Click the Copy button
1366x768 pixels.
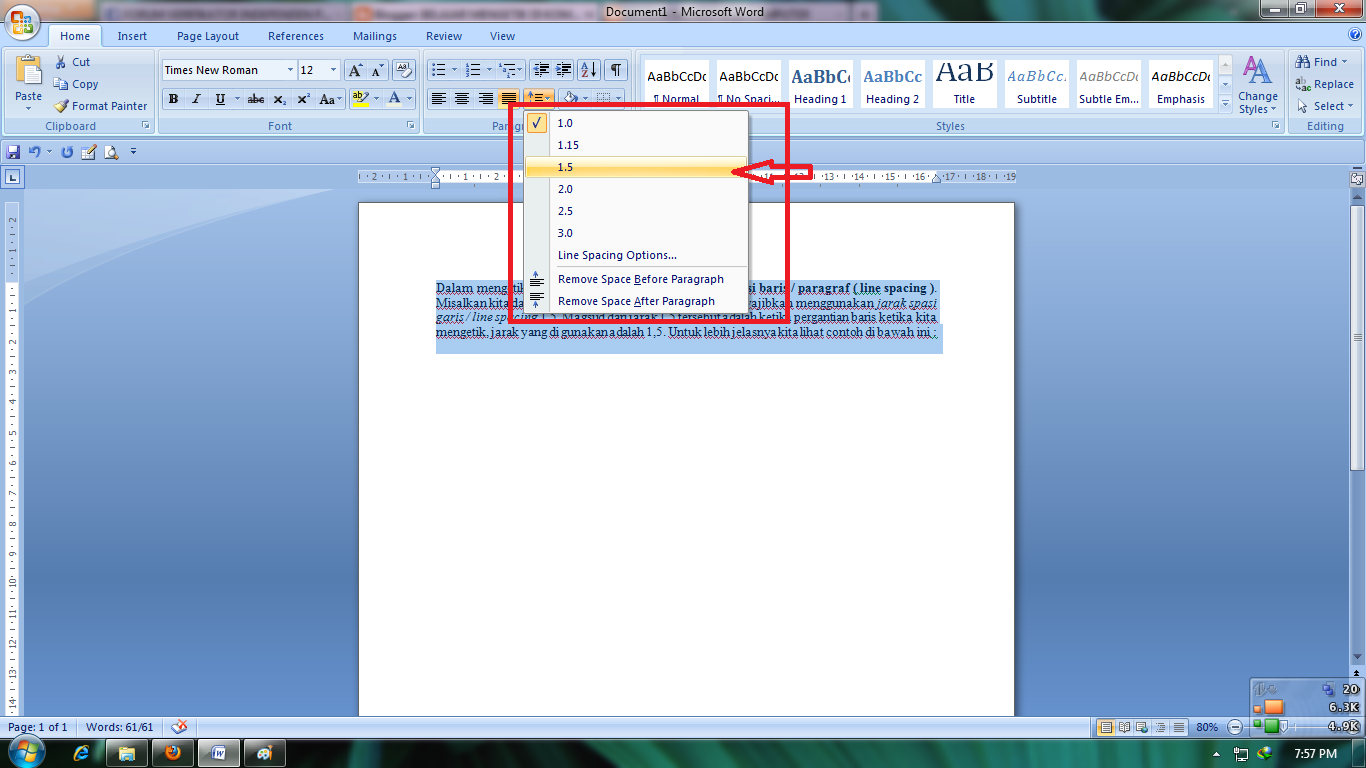(76, 84)
